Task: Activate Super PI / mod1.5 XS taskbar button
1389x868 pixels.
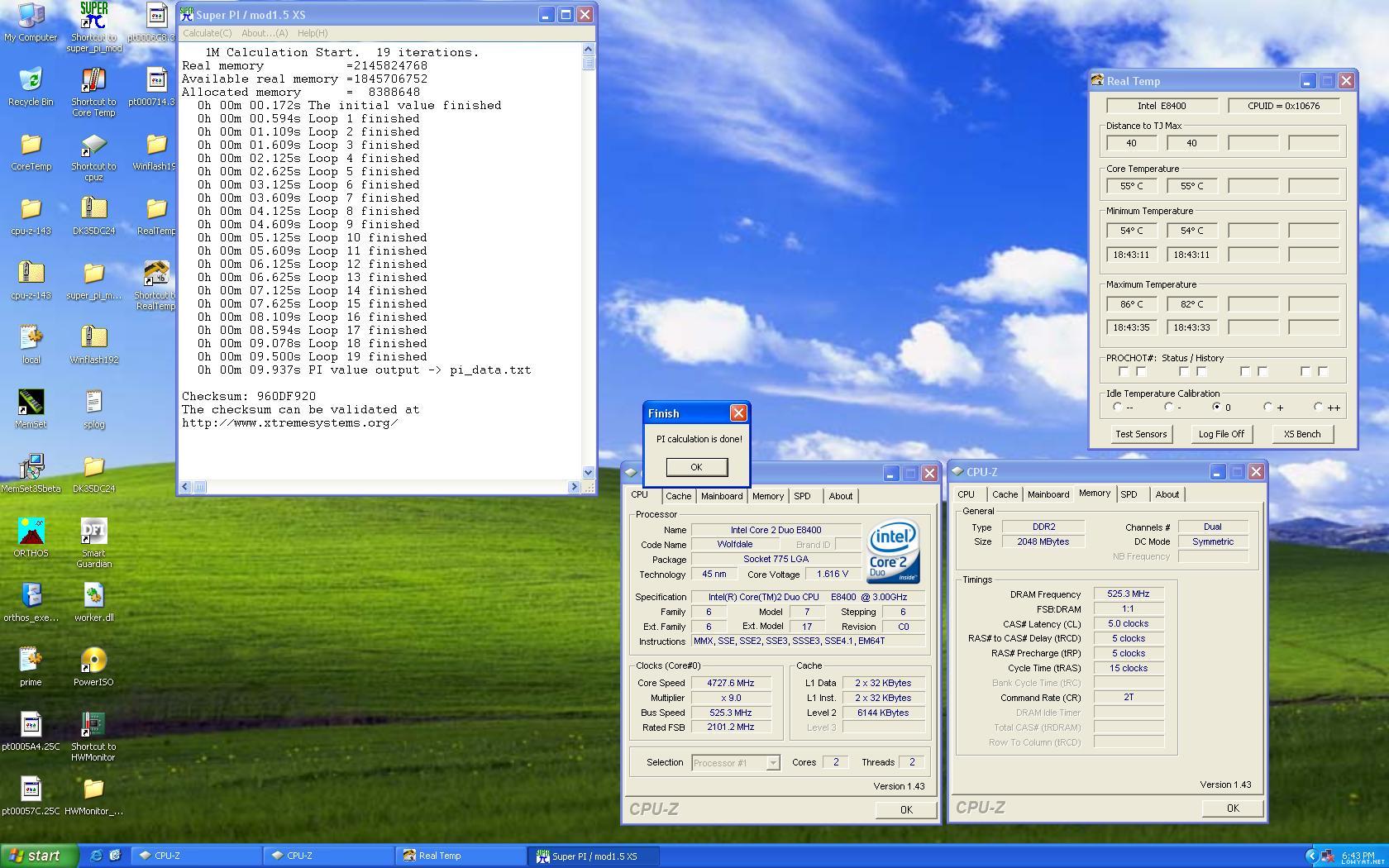Action: point(594,856)
